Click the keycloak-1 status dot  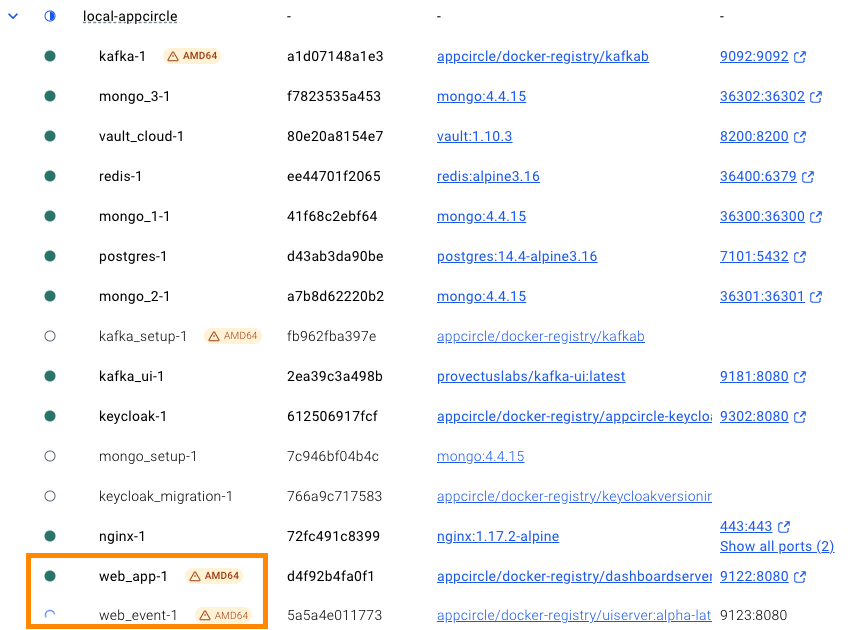(50, 416)
